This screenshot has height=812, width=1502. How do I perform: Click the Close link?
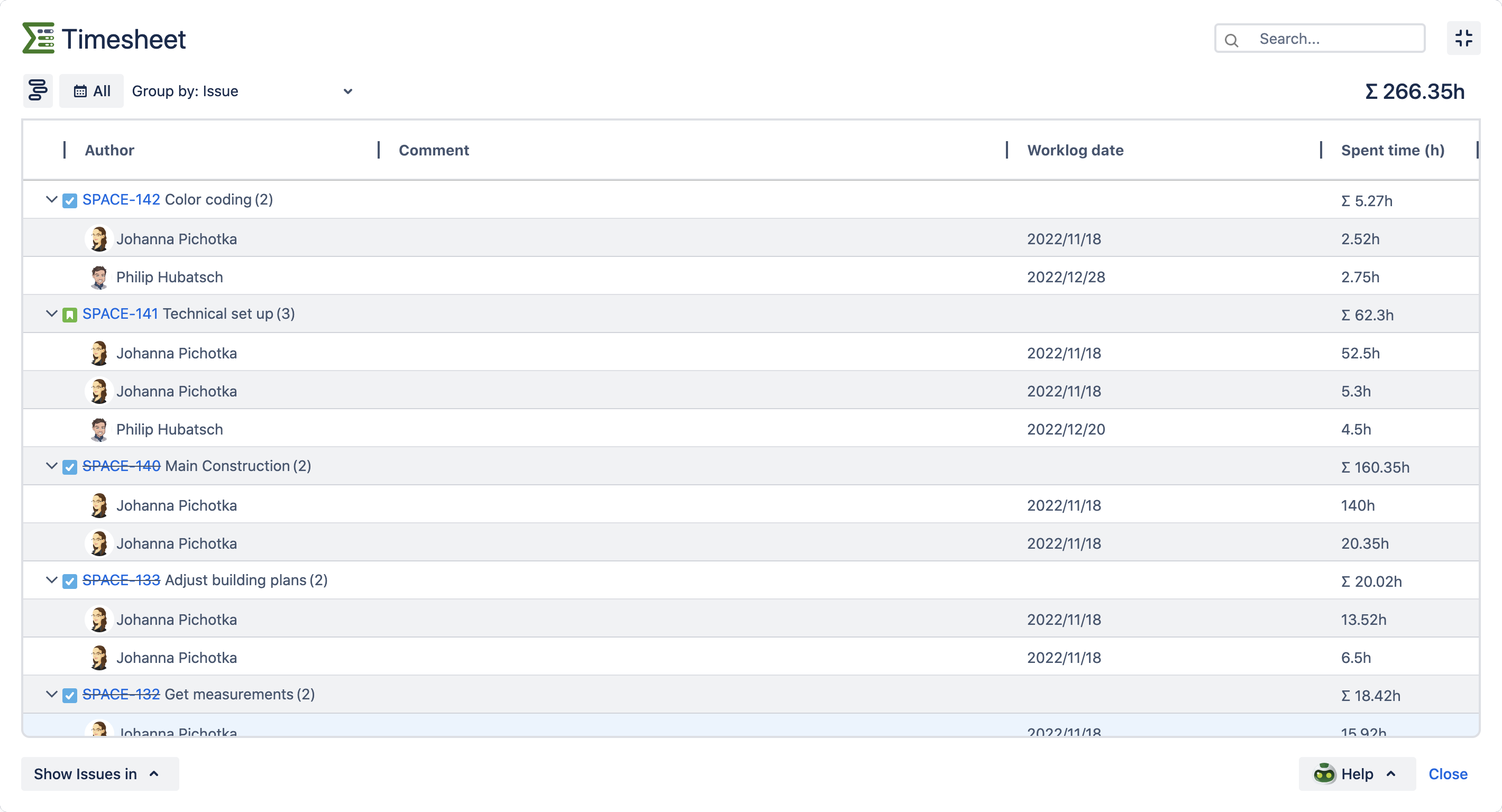coord(1448,774)
